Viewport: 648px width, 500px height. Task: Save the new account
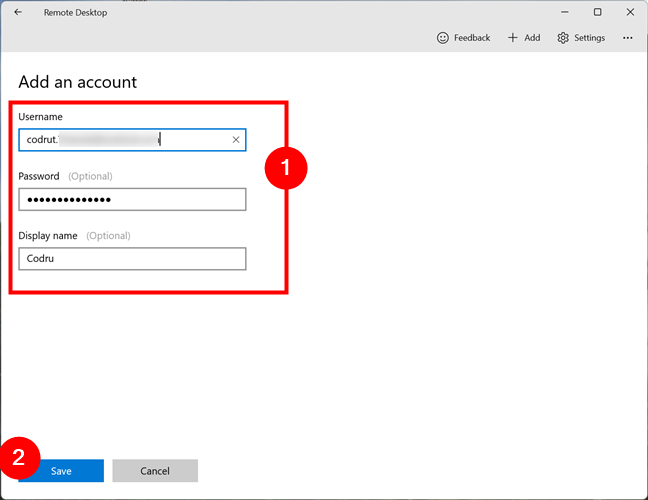[61, 471]
